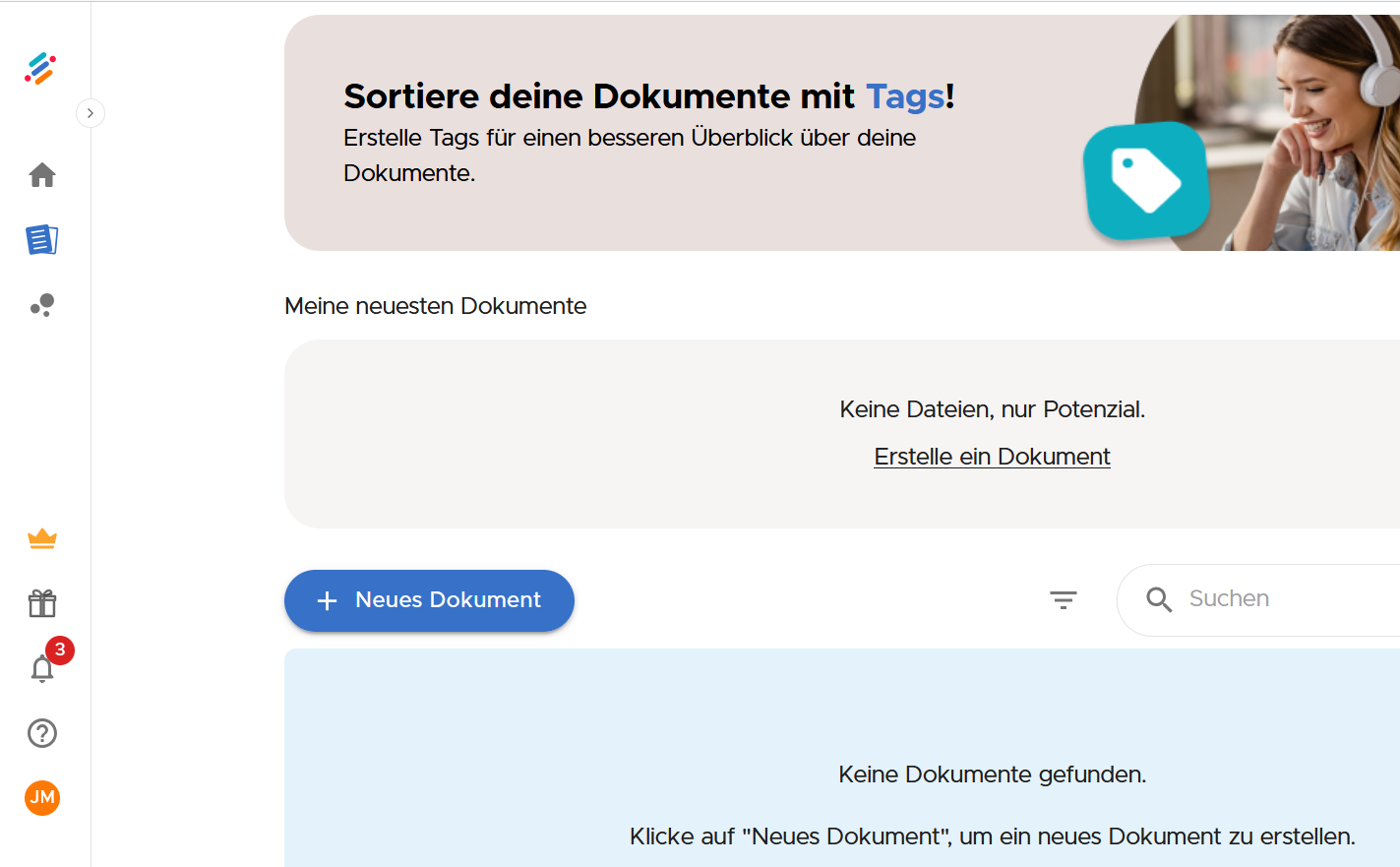
Task: Expand the left sidebar with chevron arrow
Action: [x=91, y=113]
